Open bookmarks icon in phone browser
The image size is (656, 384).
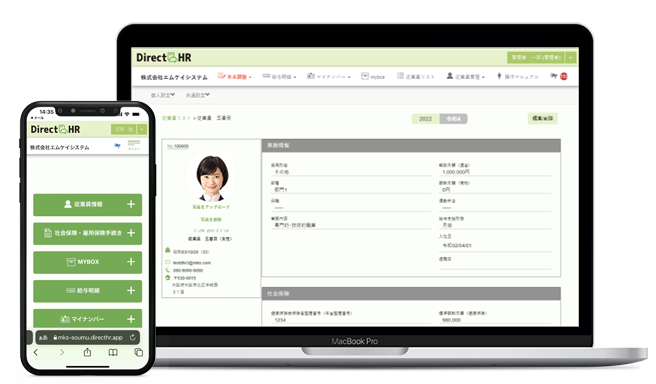click(x=113, y=353)
